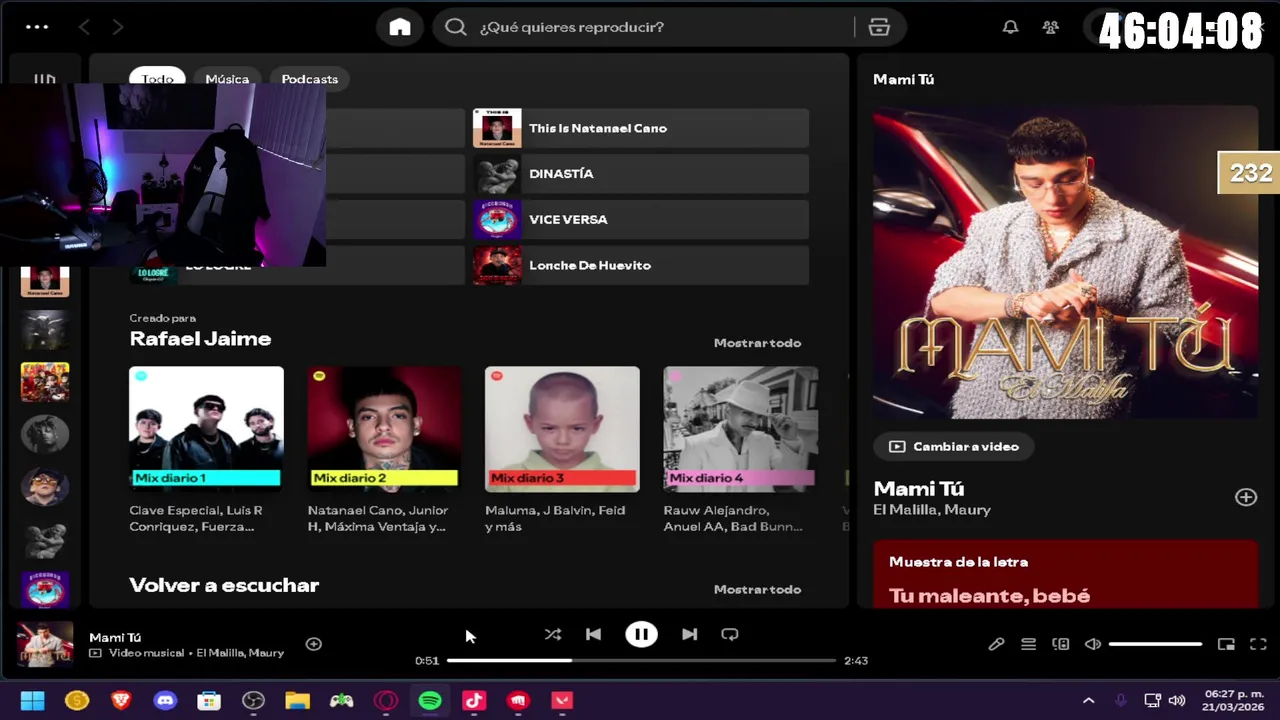This screenshot has height=720, width=1280.
Task: Open Discord from taskbar
Action: click(165, 701)
